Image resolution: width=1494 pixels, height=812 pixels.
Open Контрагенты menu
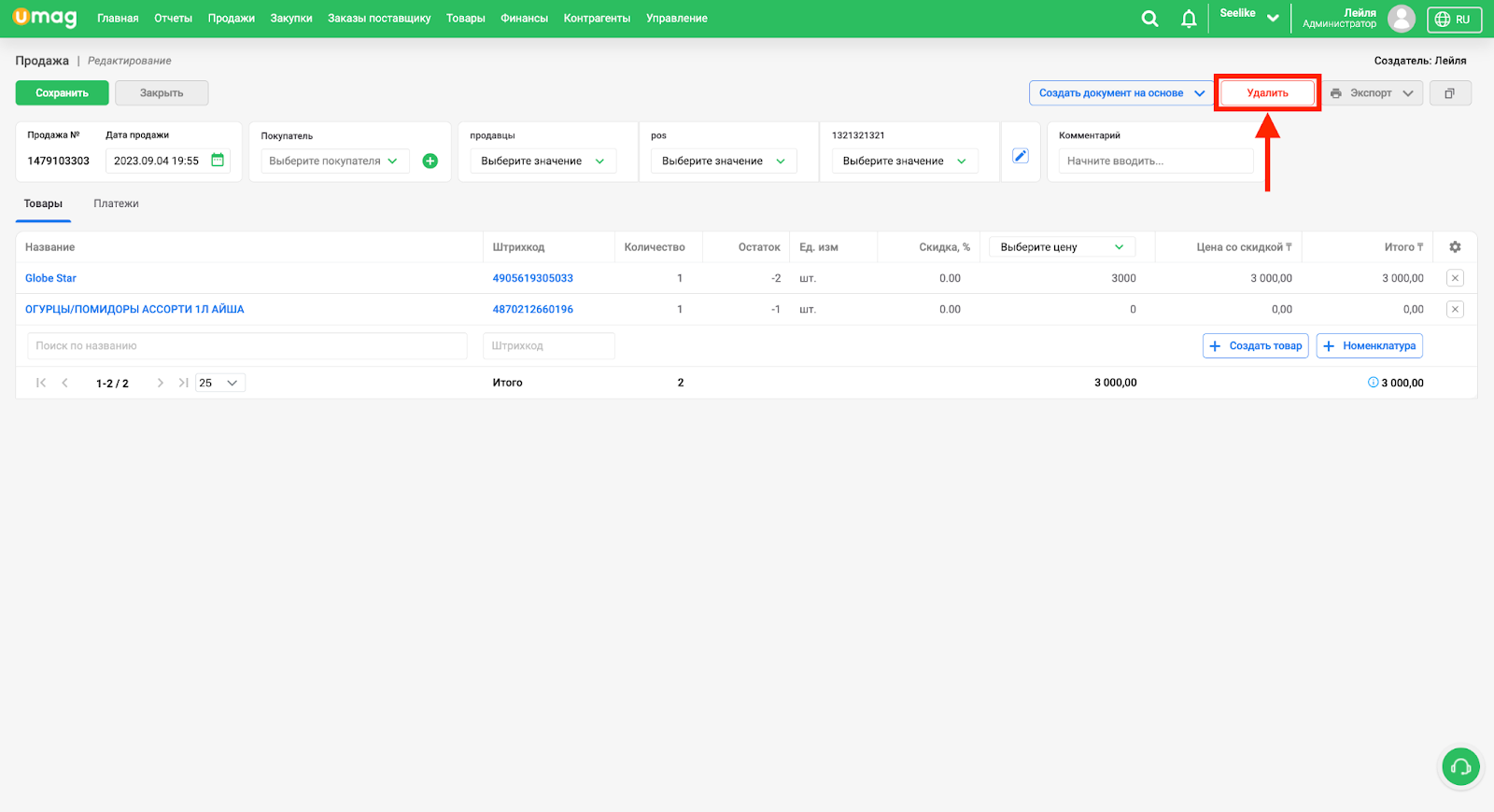(x=597, y=19)
